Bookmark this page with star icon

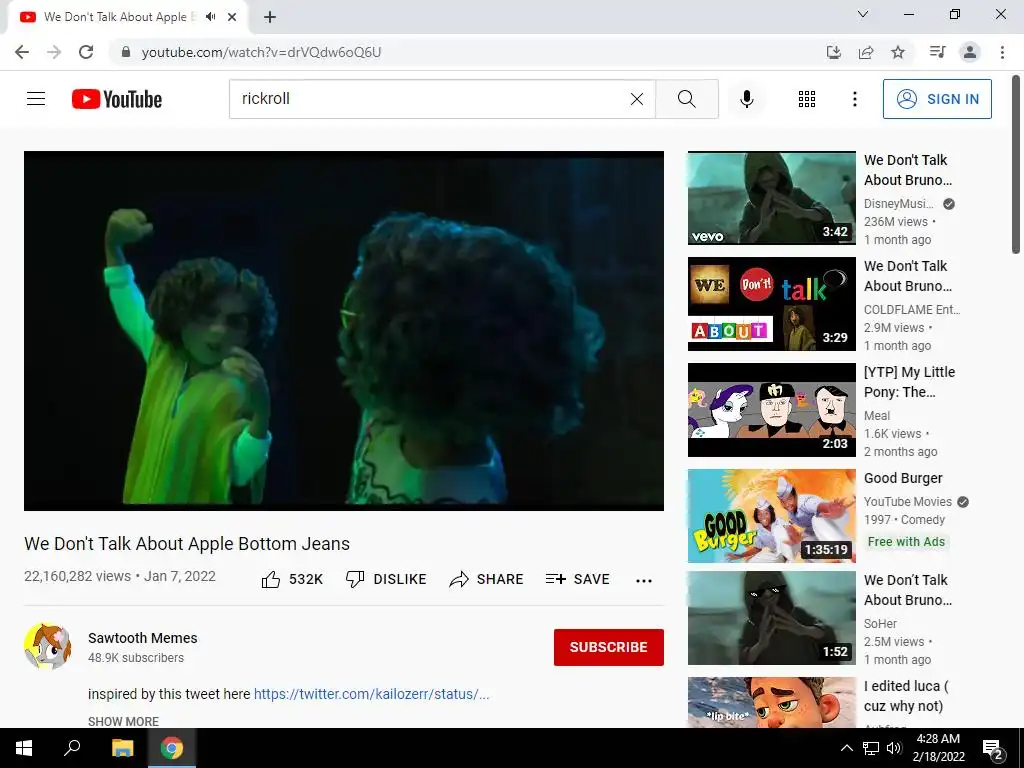(x=898, y=52)
